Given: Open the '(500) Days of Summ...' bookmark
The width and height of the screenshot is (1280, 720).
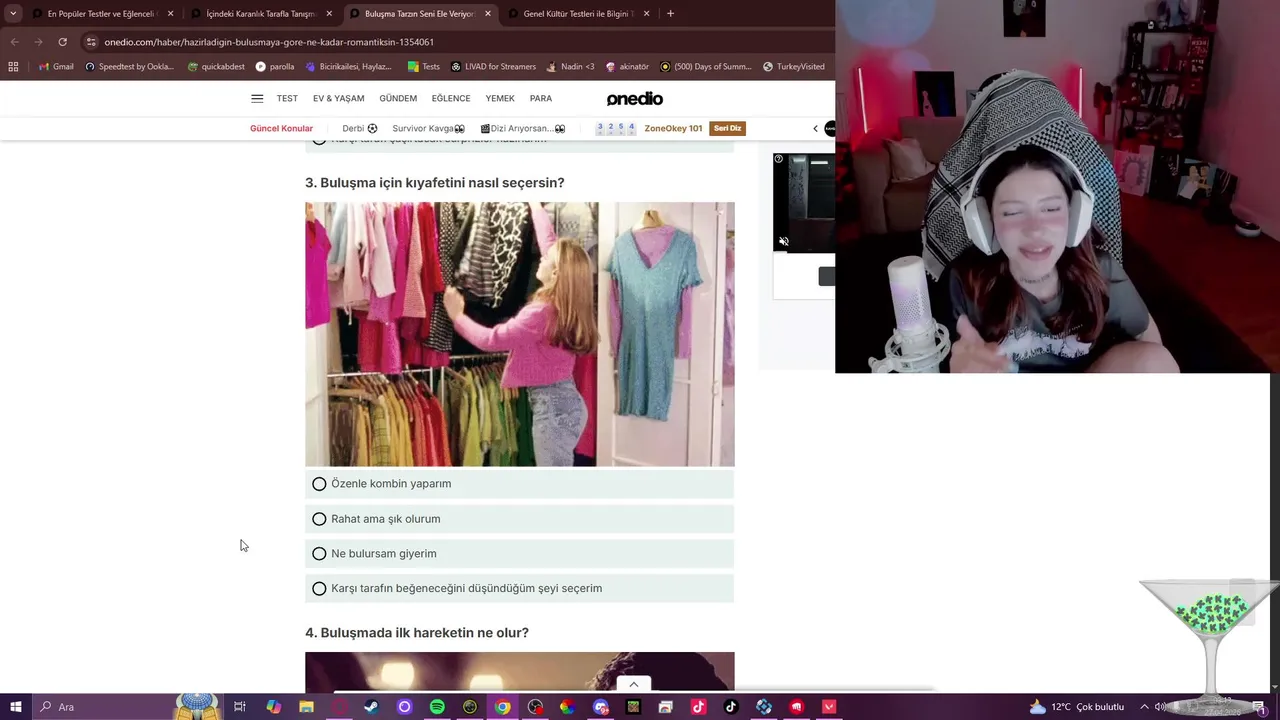Looking at the screenshot, I should (x=705, y=67).
